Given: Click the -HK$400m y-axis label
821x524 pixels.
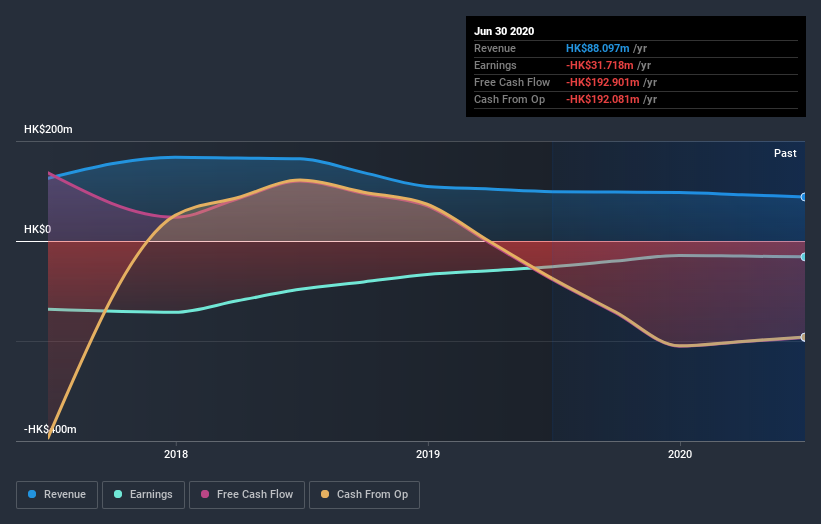Looking at the screenshot, I should click(50, 429).
